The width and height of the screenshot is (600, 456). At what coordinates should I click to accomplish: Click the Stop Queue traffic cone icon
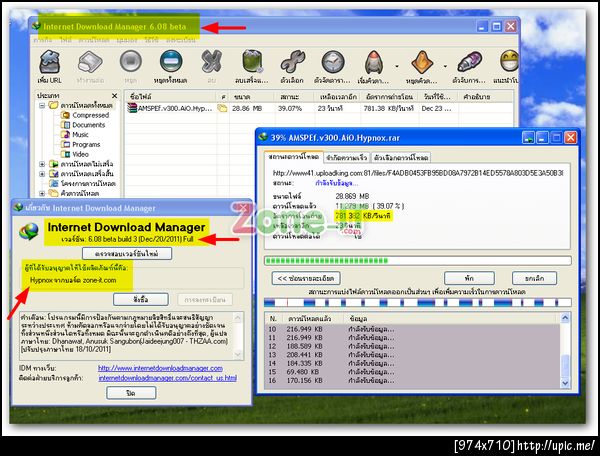pyautogui.click(x=422, y=62)
